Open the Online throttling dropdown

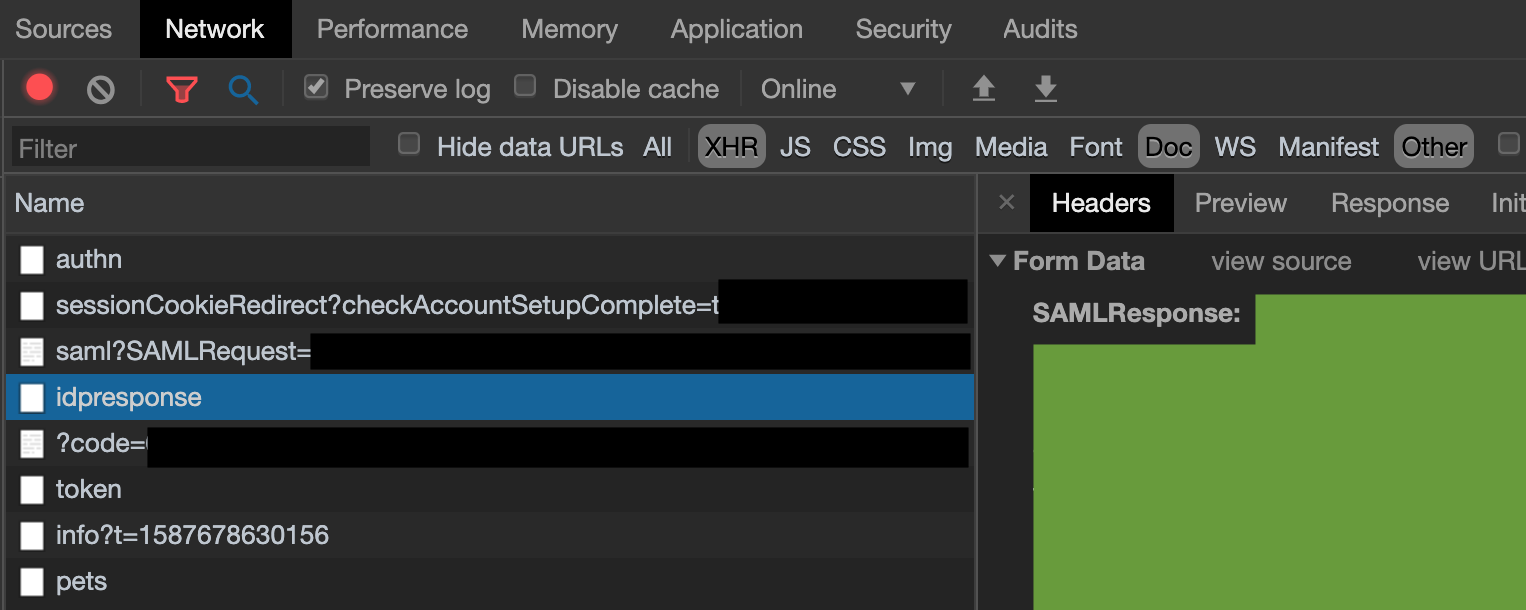tap(840, 89)
